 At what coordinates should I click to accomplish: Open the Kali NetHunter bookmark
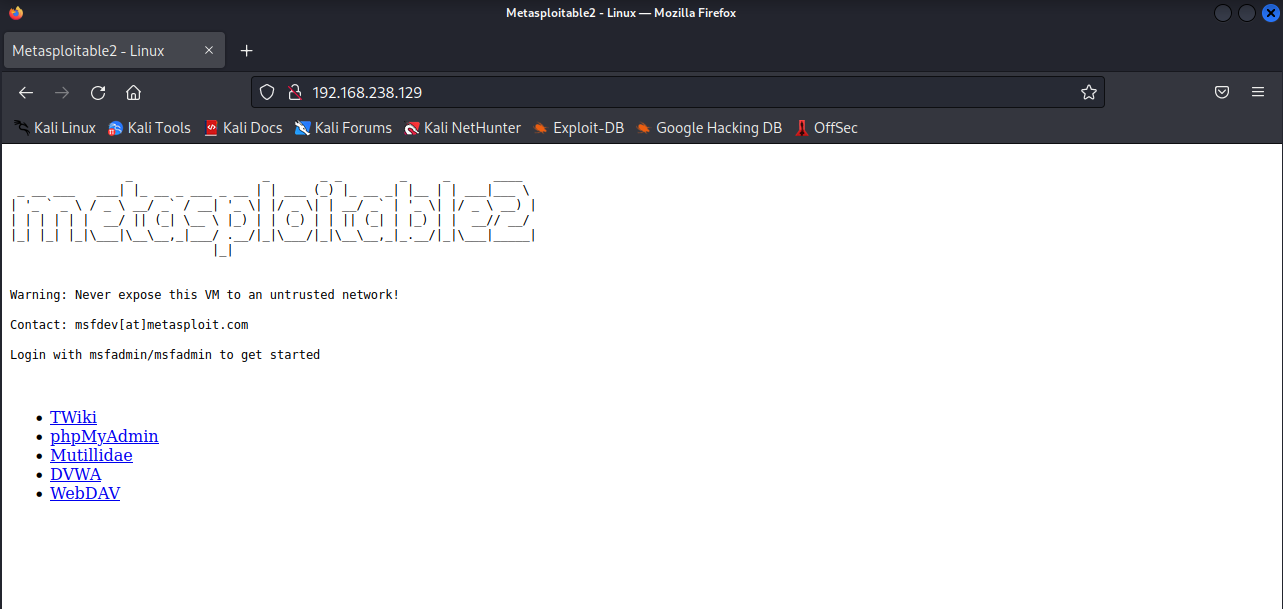pos(463,128)
